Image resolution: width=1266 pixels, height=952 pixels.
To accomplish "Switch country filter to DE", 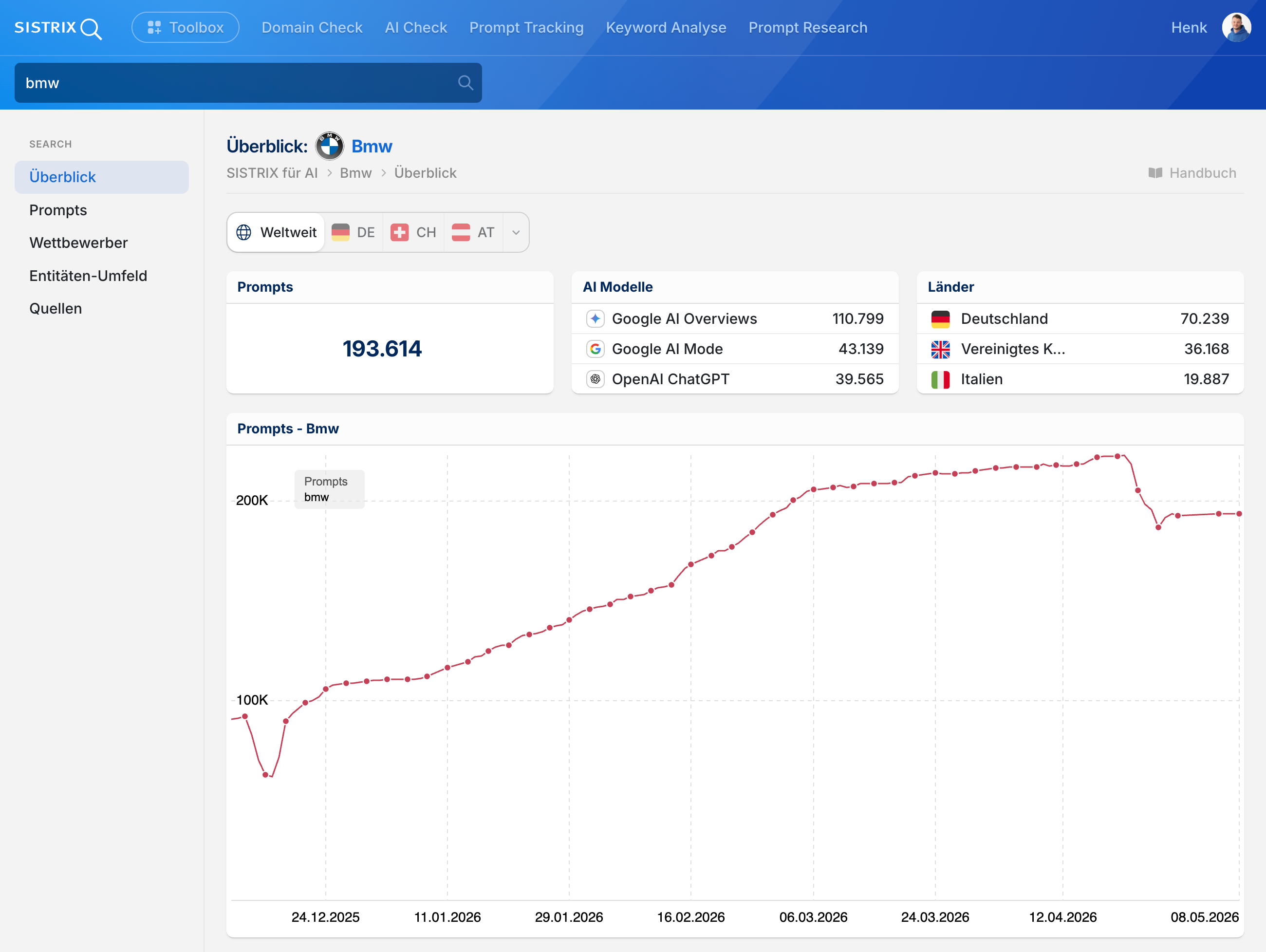I will [353, 232].
